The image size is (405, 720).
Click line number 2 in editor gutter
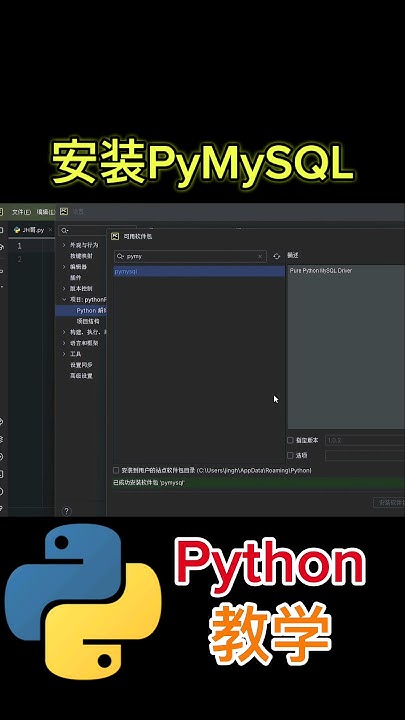point(19,259)
